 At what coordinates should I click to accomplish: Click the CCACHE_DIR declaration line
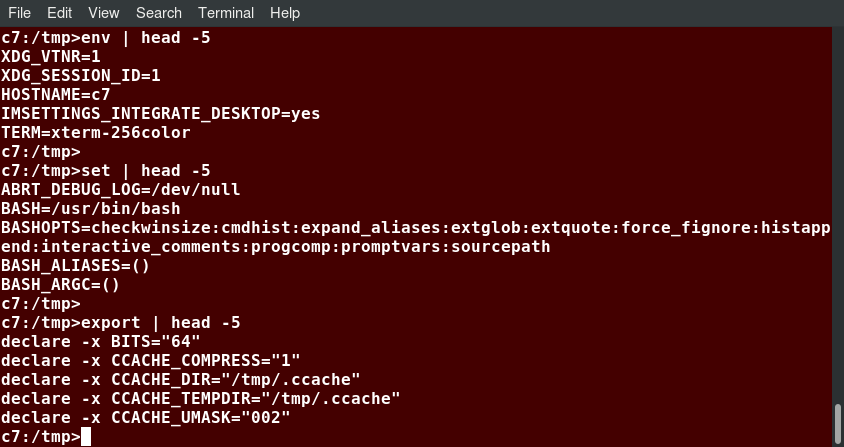(x=180, y=380)
